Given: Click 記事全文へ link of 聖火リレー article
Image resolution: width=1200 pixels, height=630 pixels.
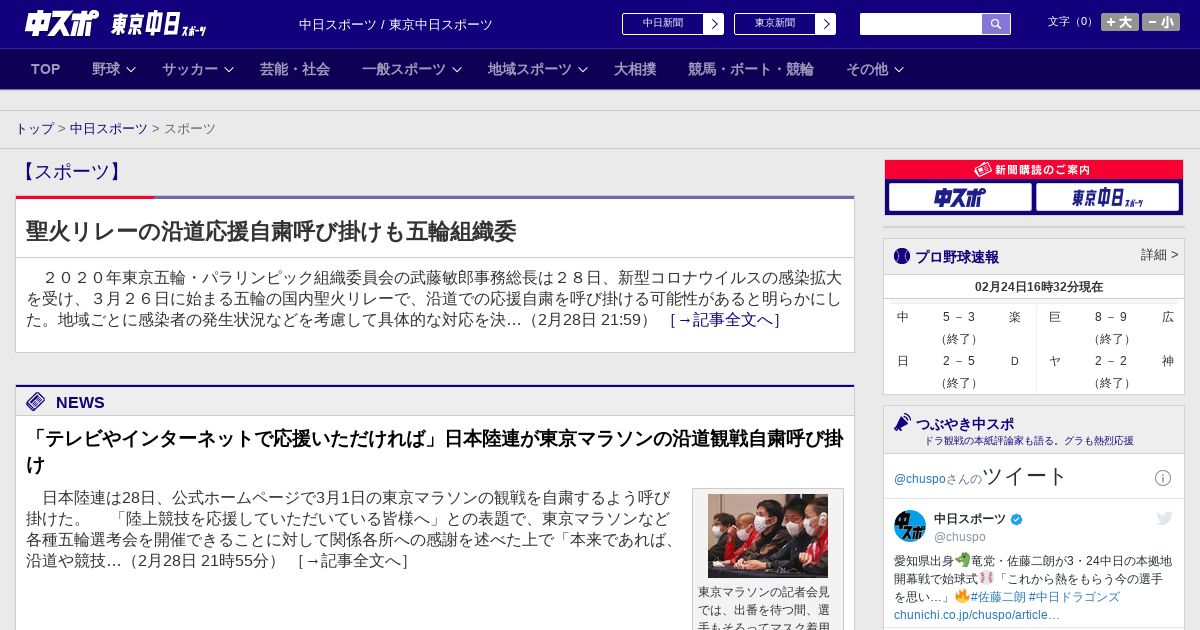Looking at the screenshot, I should point(725,320).
